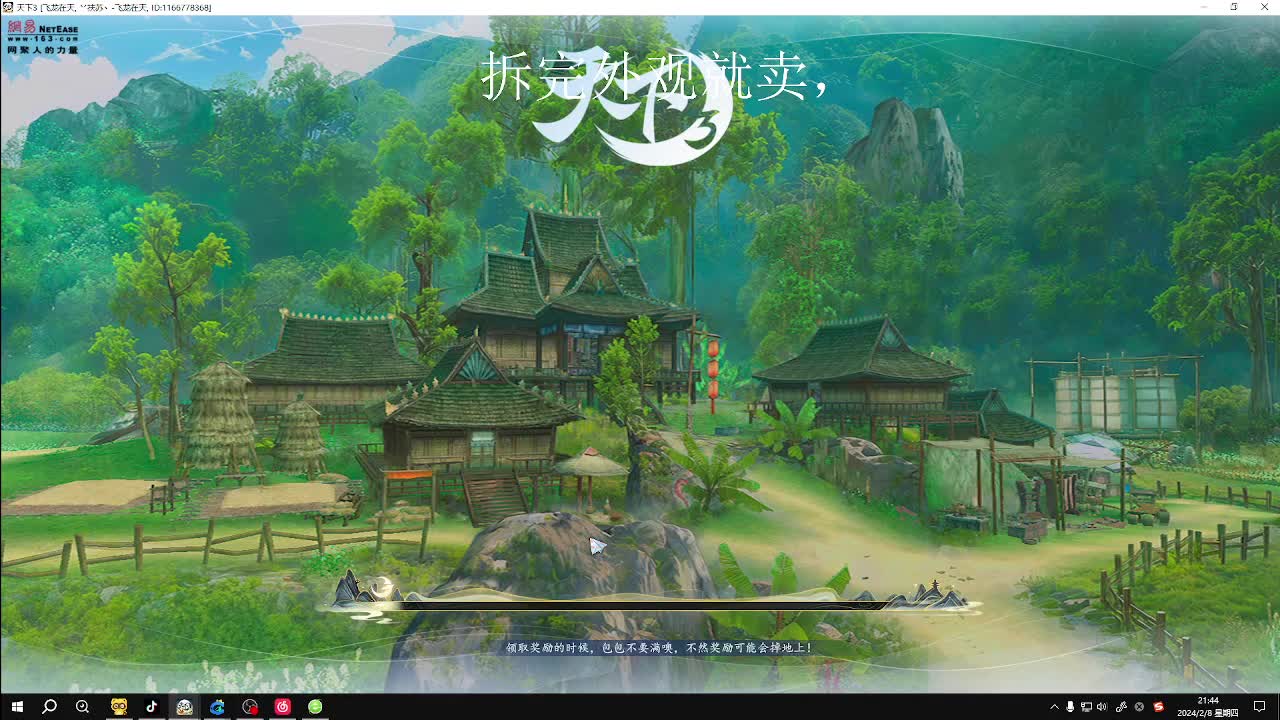Switch to the 天下3 game taskbar icon

point(184,707)
